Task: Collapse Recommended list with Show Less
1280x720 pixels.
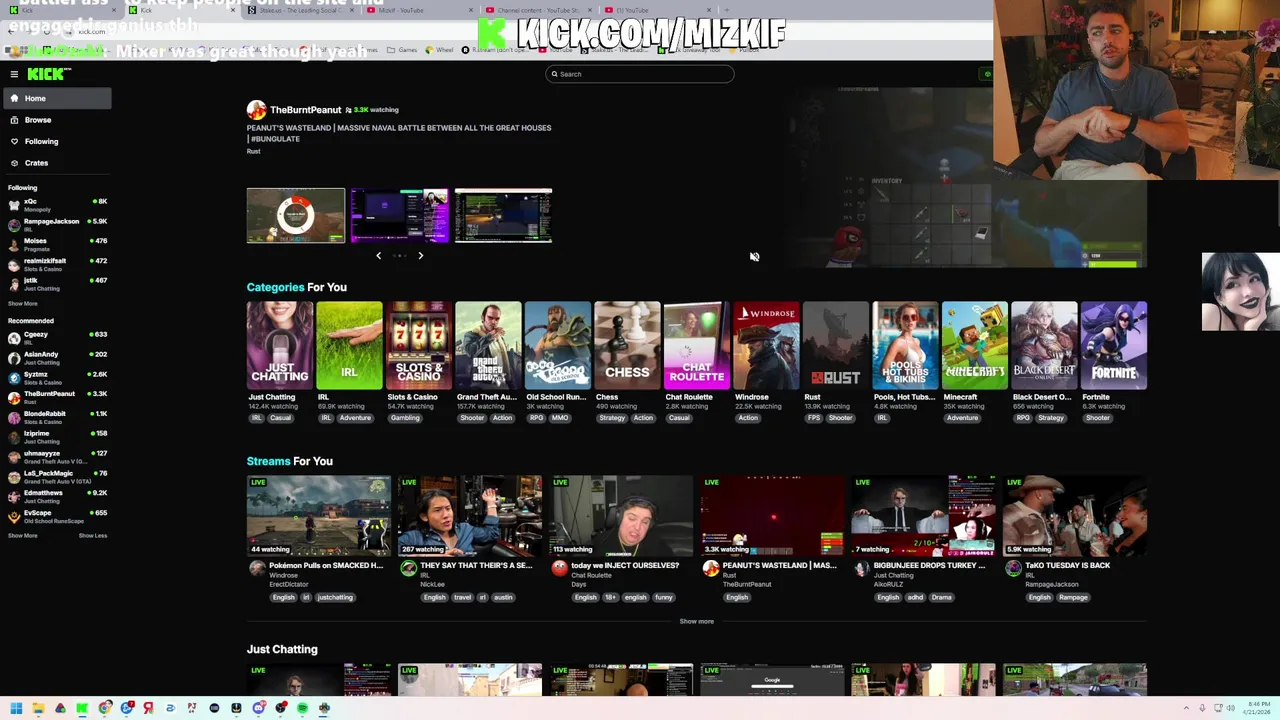Action: 93,536
